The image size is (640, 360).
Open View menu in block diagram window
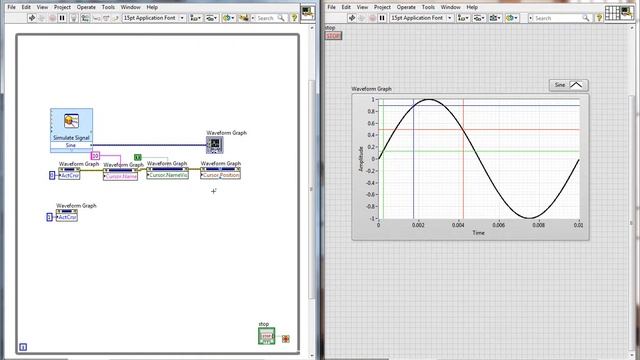[42, 7]
